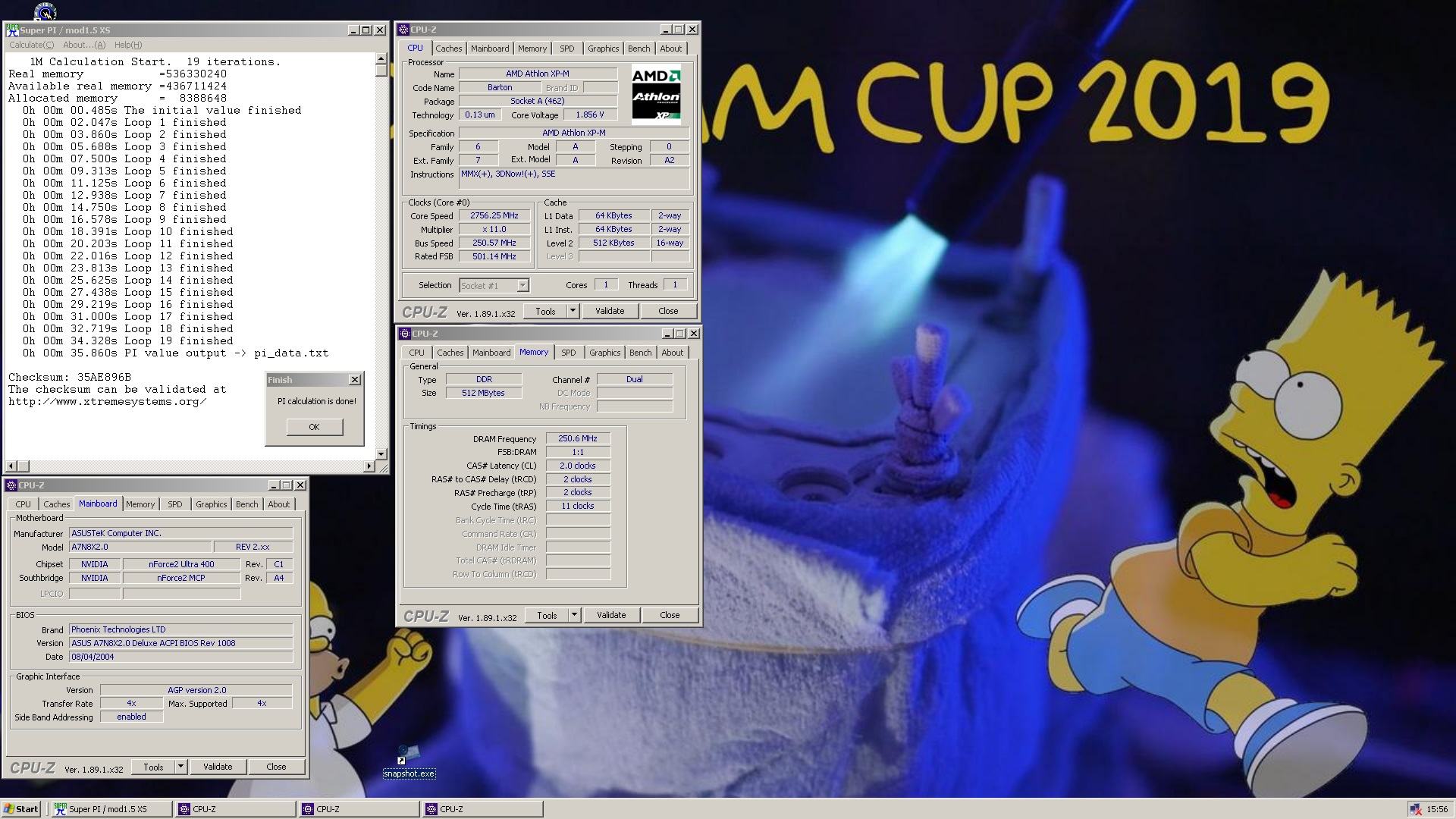The image size is (1456, 819).
Task: Click AMD Athlon XP processor logo
Action: click(x=656, y=94)
